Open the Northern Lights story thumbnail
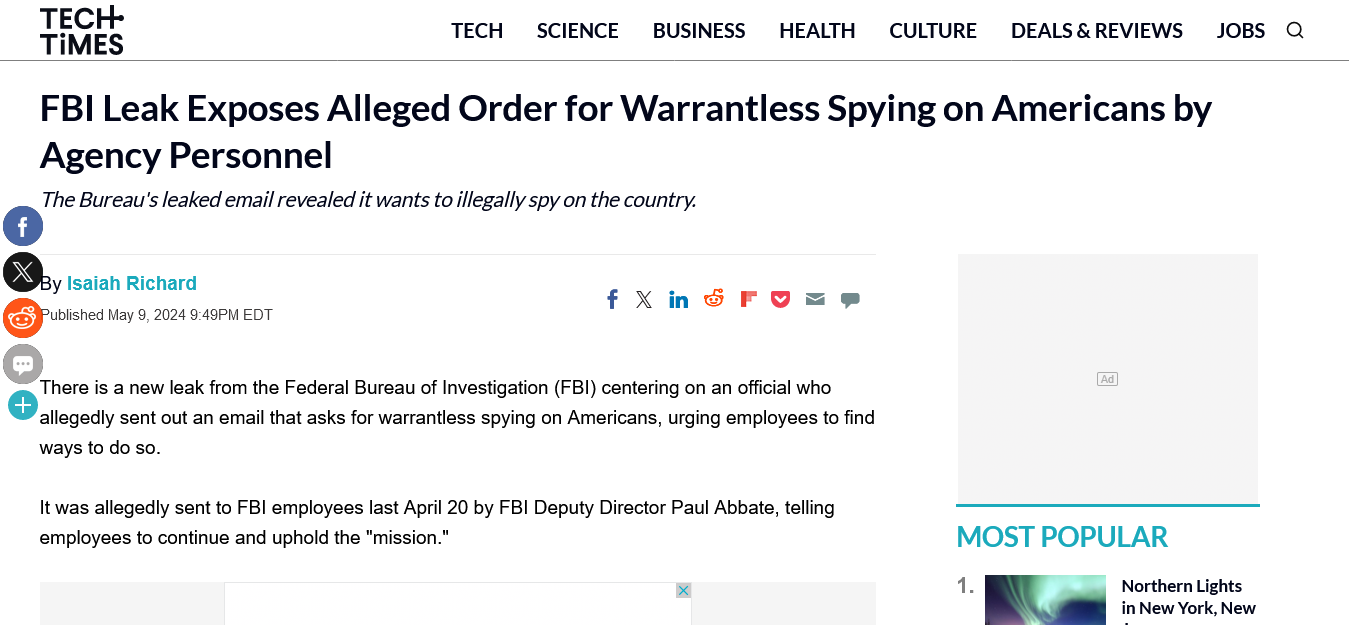 coord(1045,600)
